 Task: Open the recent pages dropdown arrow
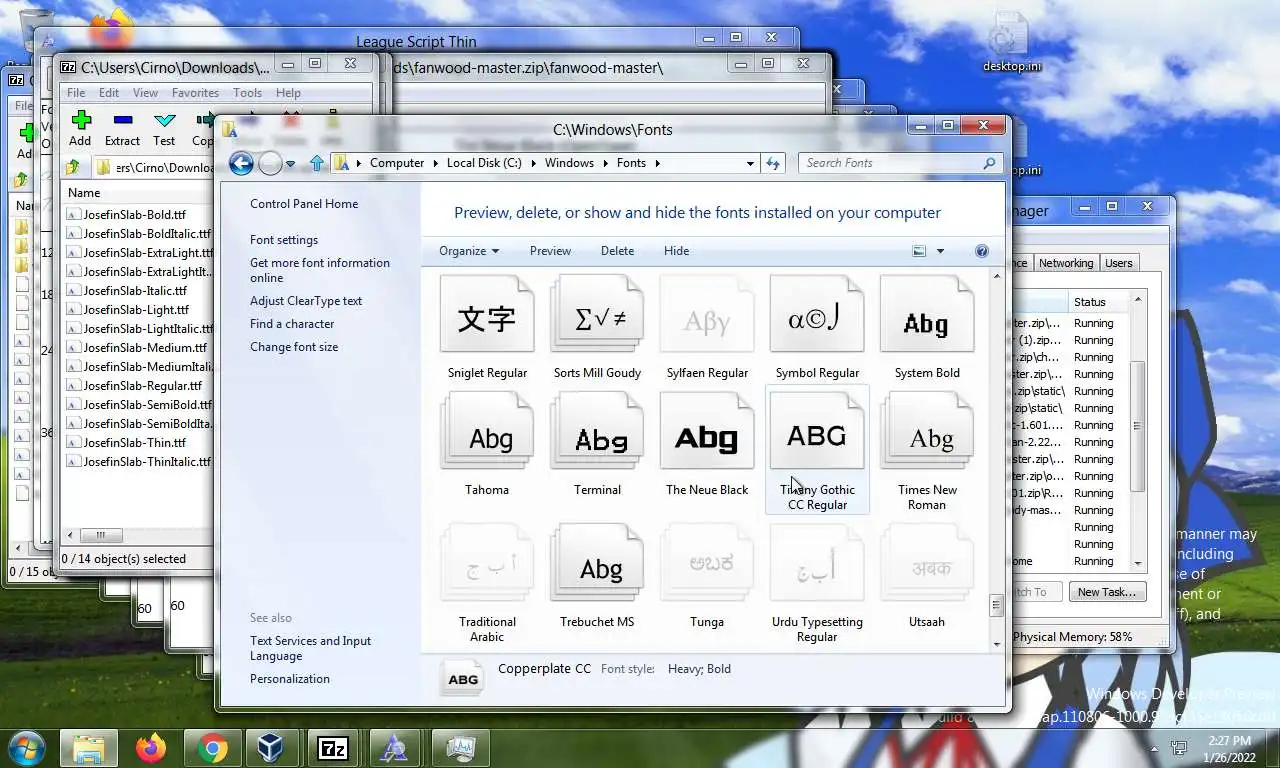(290, 163)
